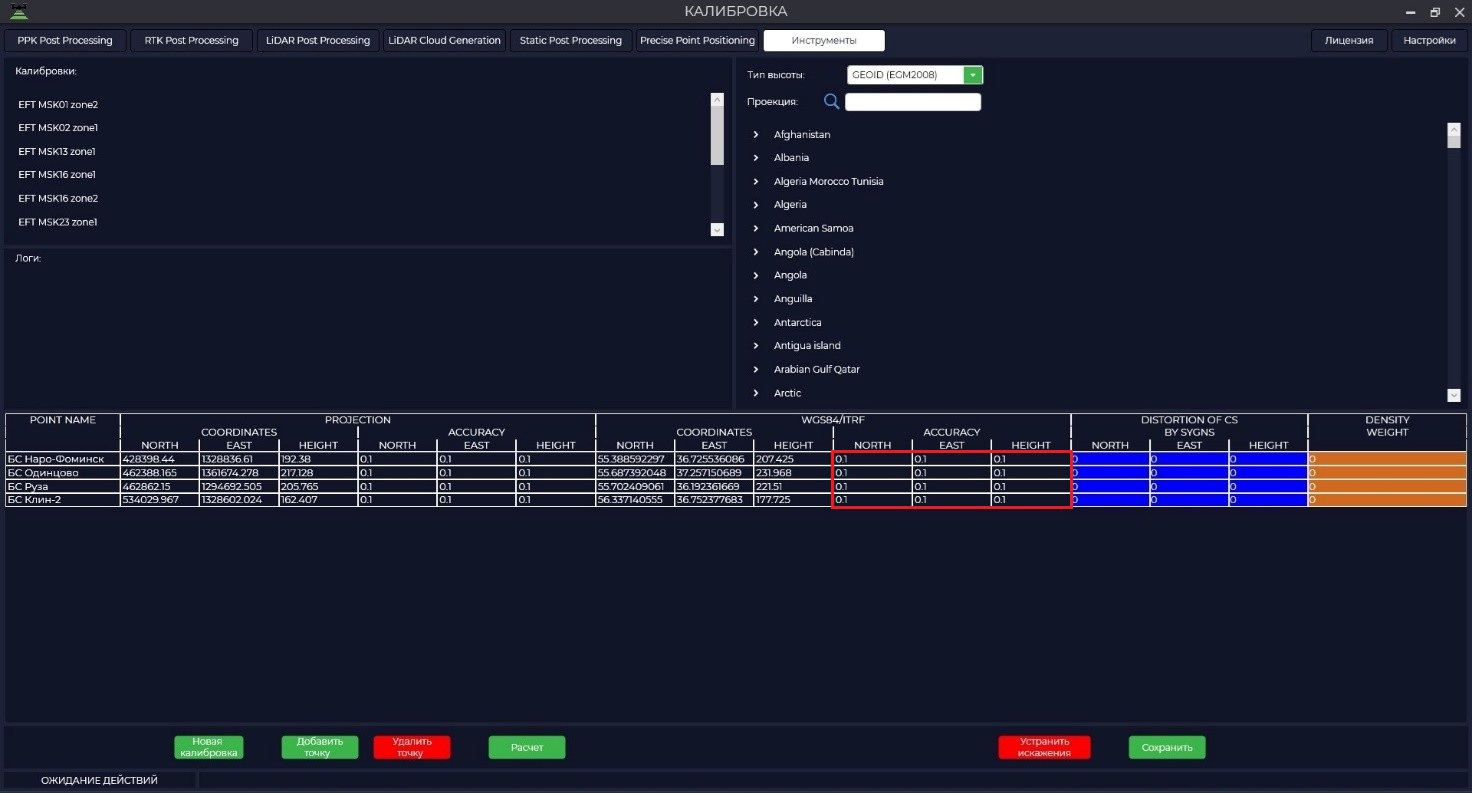Screen dimensions: 1472x793
Task: Select Antigua island in projection list
Action: tap(807, 346)
